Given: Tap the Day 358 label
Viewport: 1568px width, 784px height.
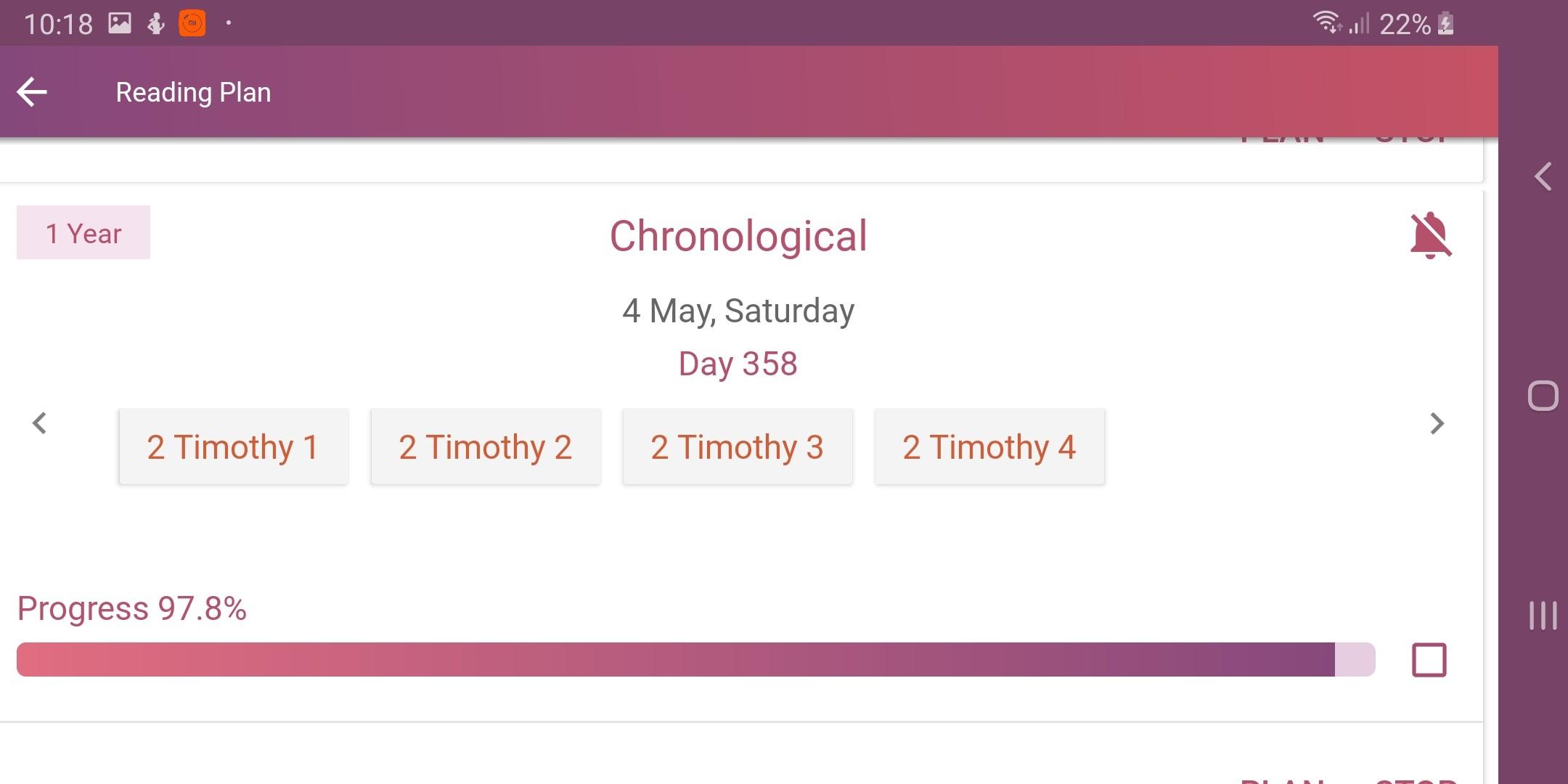Looking at the screenshot, I should [x=738, y=364].
